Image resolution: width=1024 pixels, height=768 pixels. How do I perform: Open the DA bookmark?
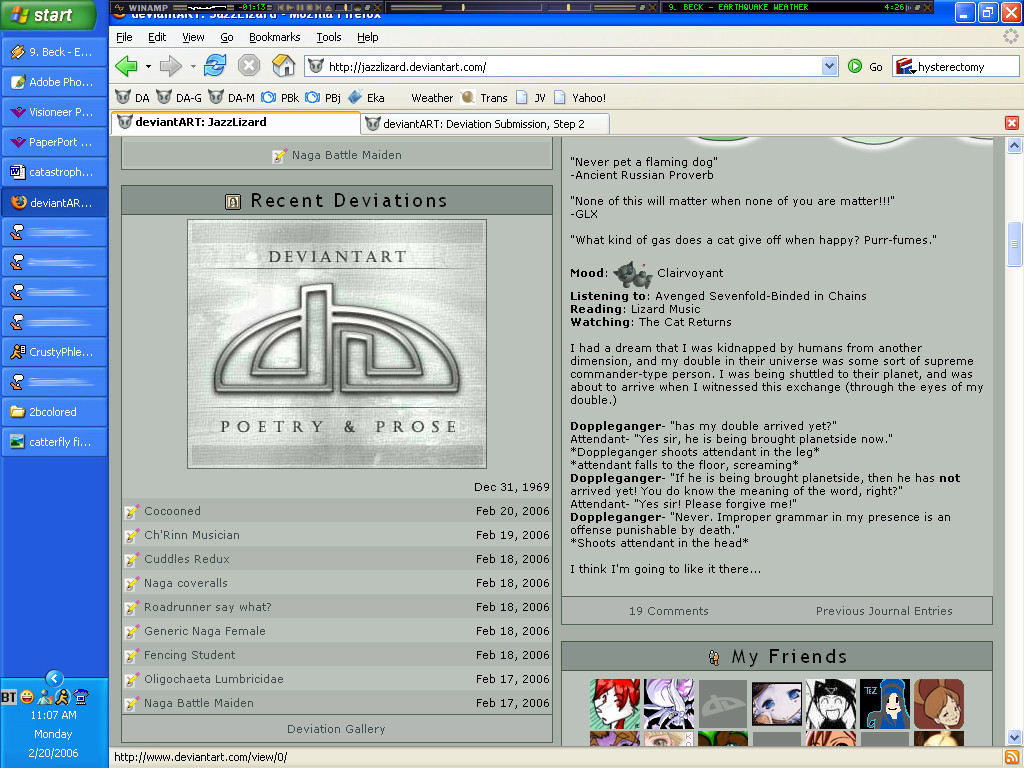[133, 97]
